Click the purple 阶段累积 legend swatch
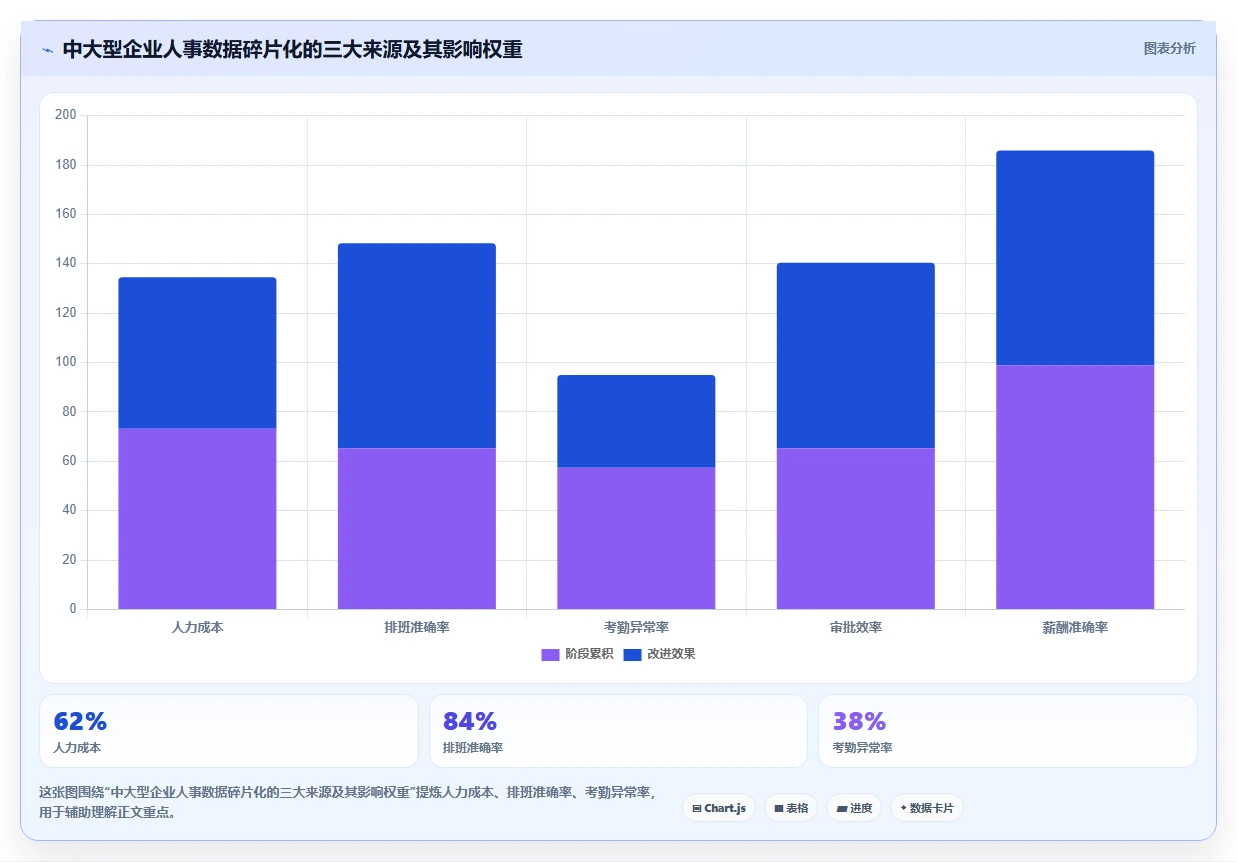Viewport: 1237px width, 862px height. [551, 654]
